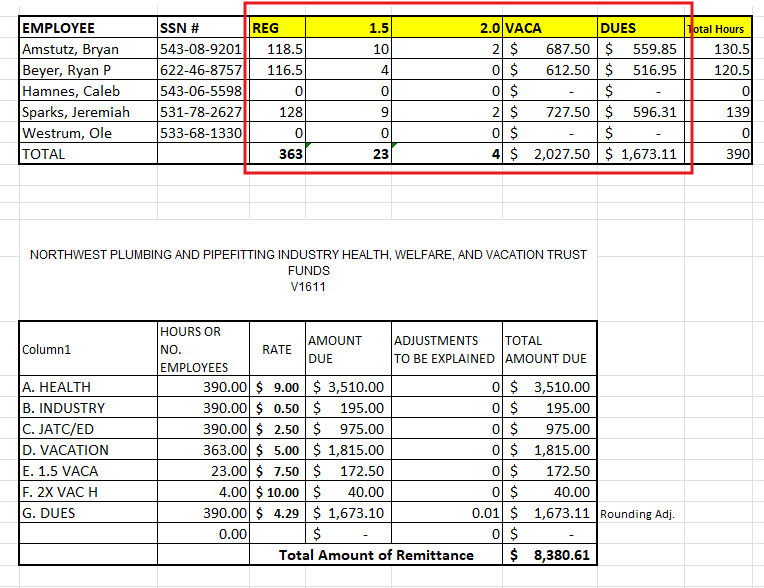The height and width of the screenshot is (588, 764).
Task: Click the Rounding Adj. note
Action: [637, 513]
